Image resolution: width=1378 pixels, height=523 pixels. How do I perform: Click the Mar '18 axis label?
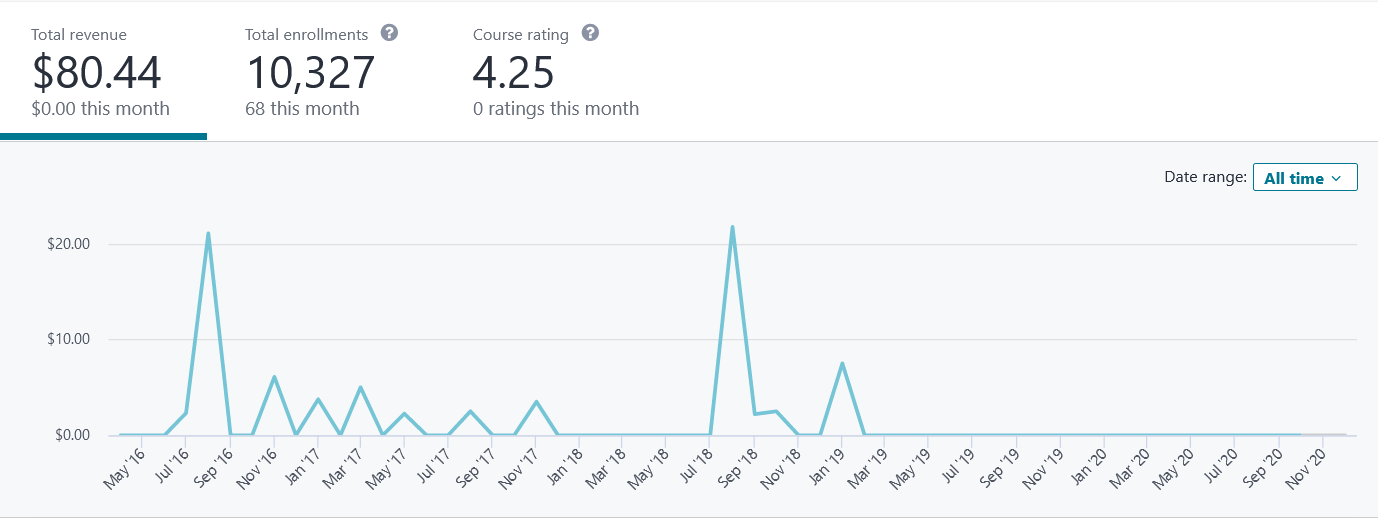(x=605, y=468)
